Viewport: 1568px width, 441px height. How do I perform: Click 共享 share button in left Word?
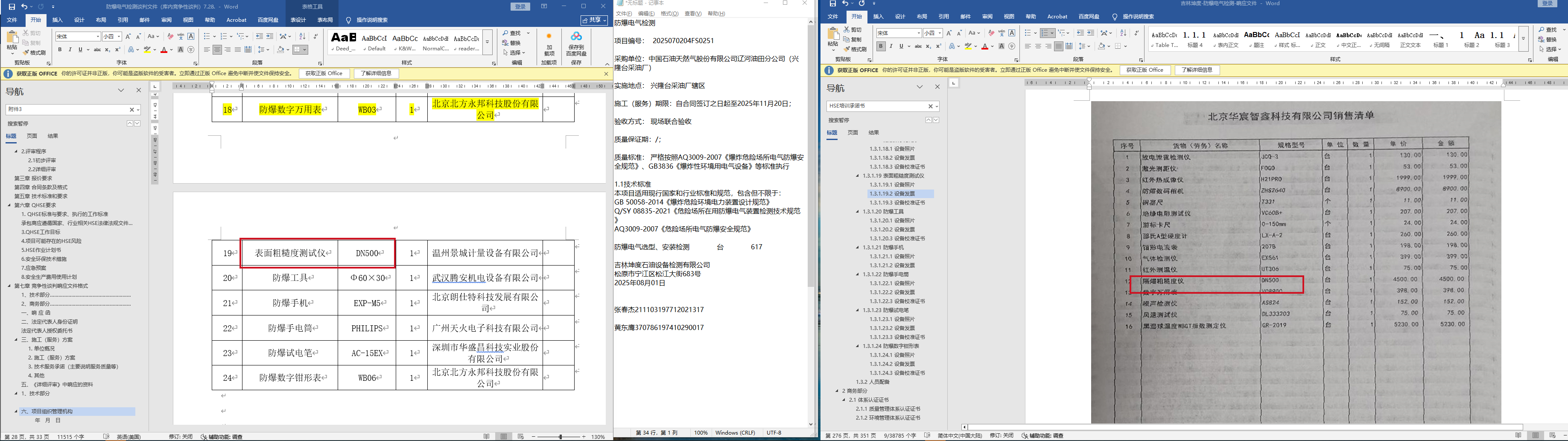pos(594,20)
